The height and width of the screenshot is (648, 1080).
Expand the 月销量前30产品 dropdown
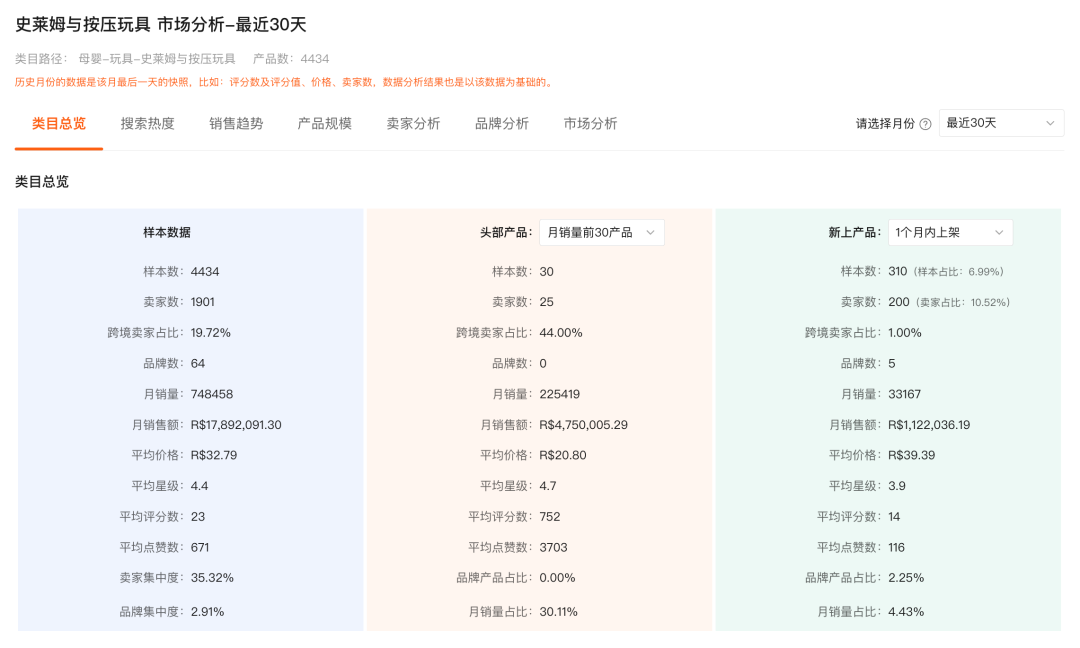(601, 233)
